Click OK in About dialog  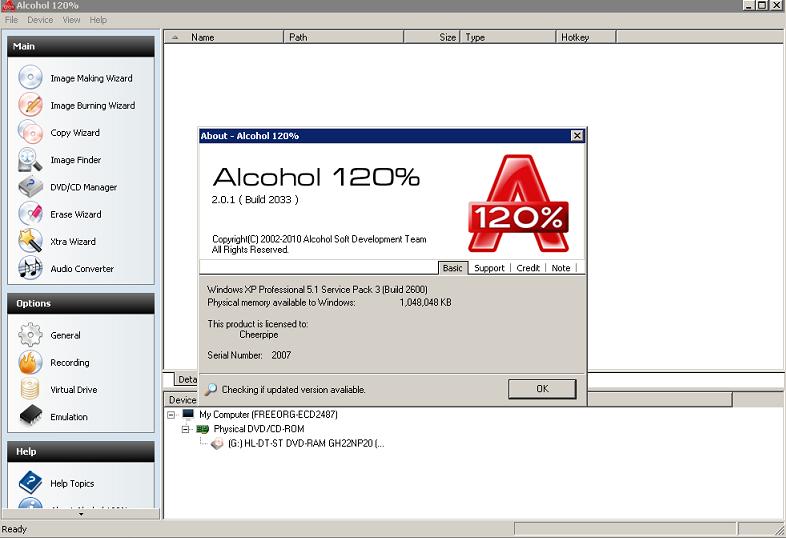(x=542, y=389)
